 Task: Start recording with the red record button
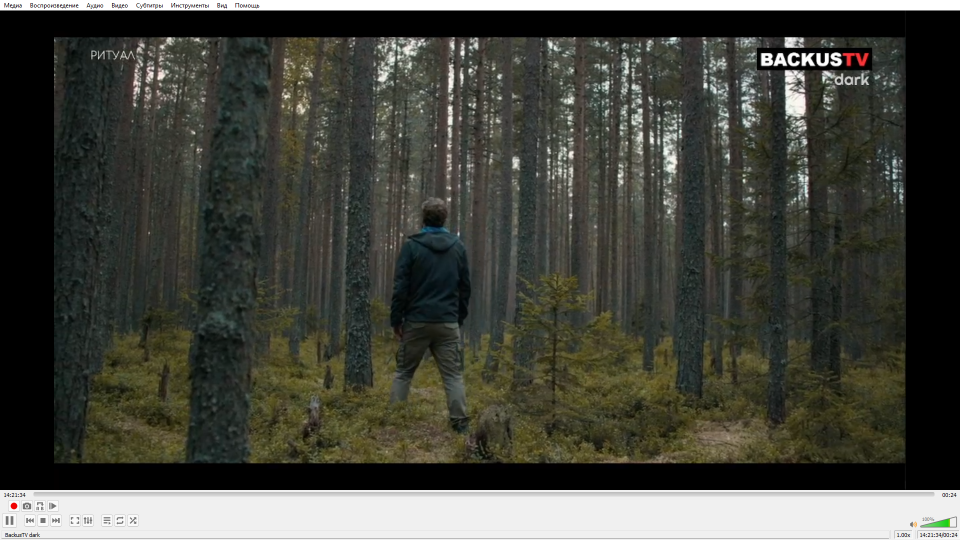click(13, 506)
